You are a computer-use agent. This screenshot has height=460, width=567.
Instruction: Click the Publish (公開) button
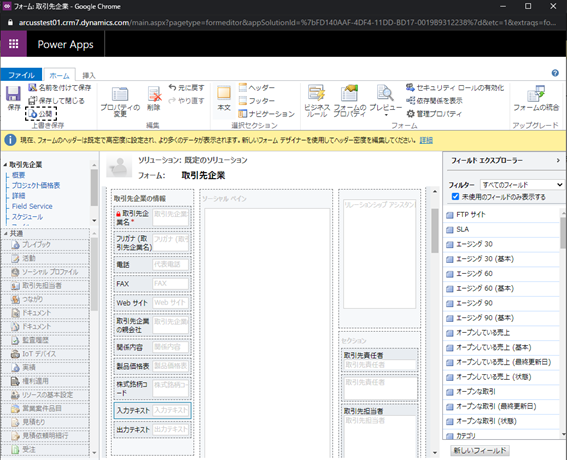pyautogui.click(x=41, y=114)
